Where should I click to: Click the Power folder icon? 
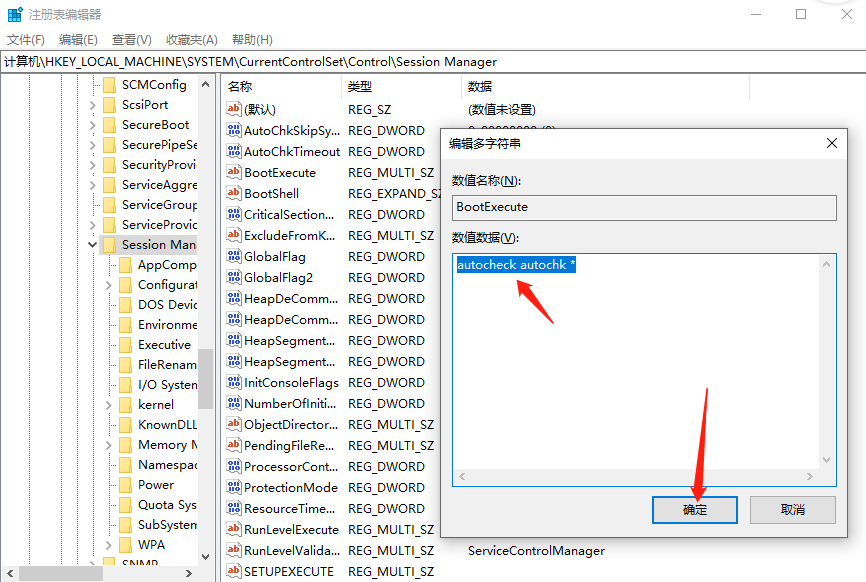point(125,485)
